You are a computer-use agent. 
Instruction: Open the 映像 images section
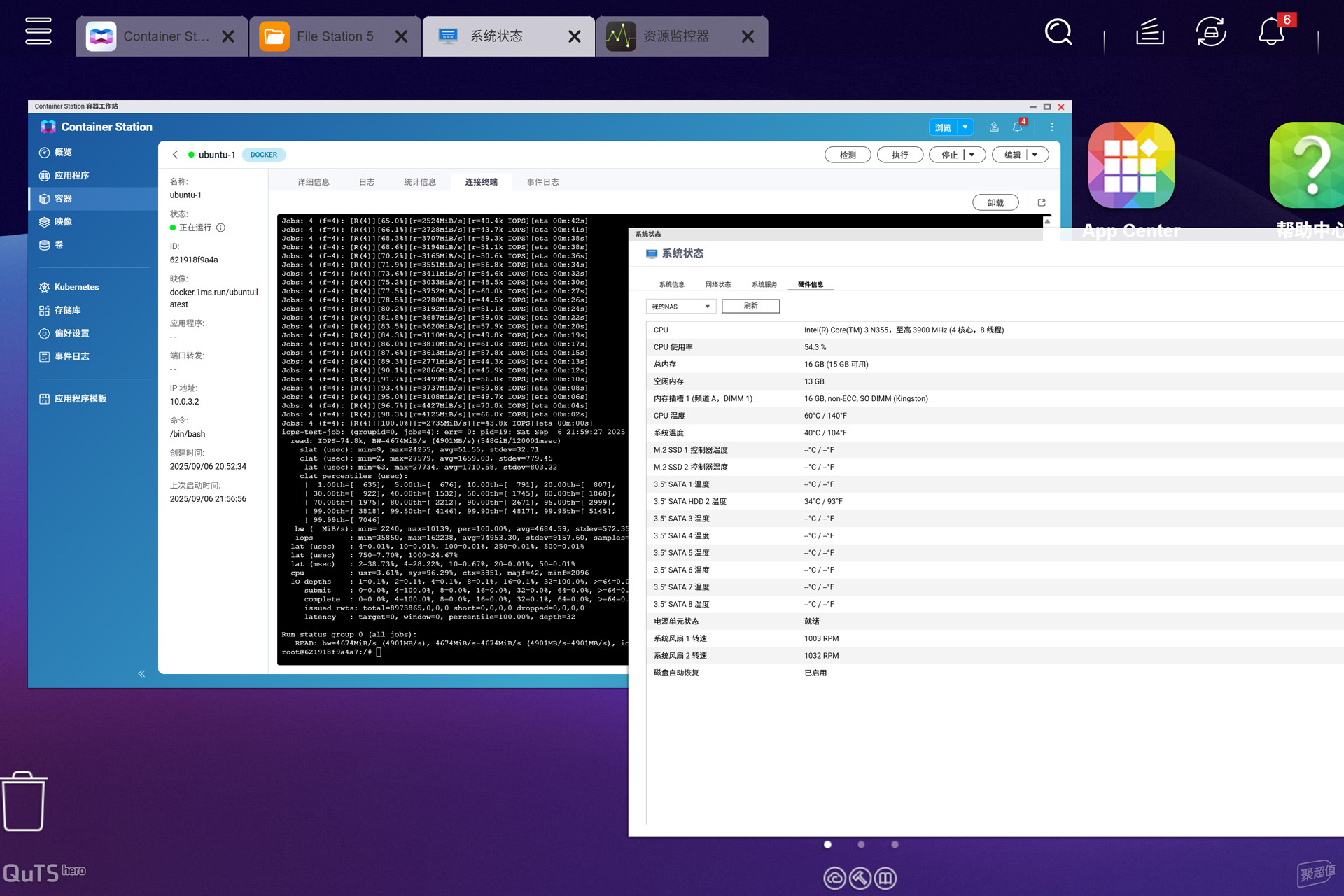pyautogui.click(x=62, y=222)
